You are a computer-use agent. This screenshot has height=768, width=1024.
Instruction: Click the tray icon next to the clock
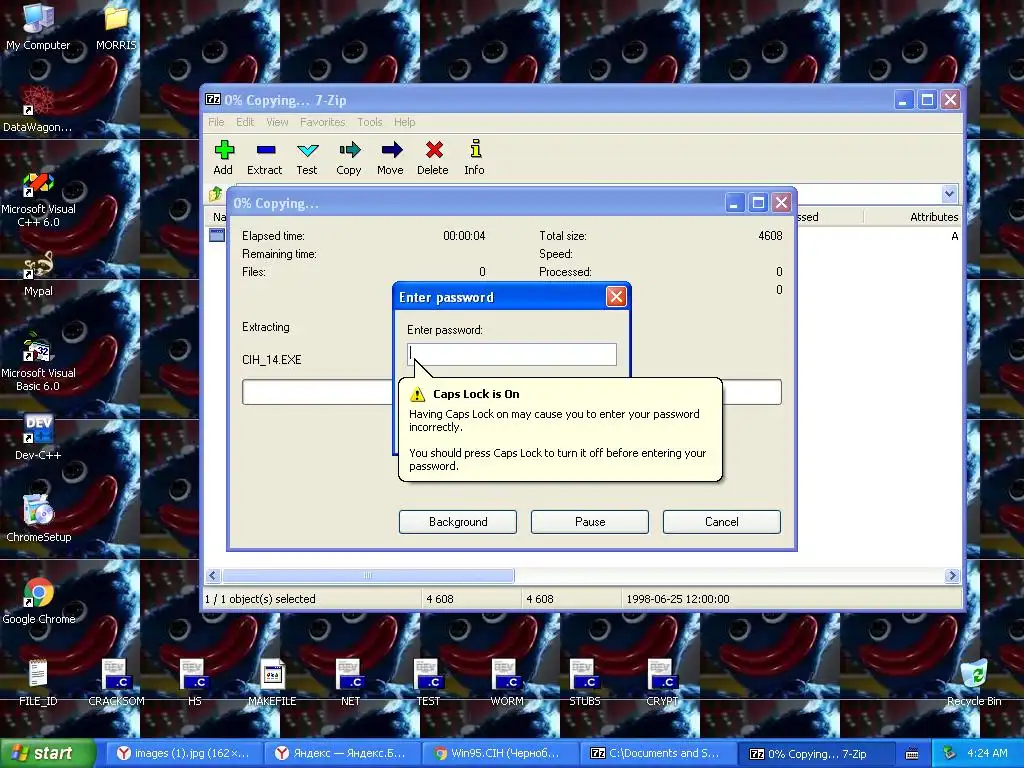[950, 753]
